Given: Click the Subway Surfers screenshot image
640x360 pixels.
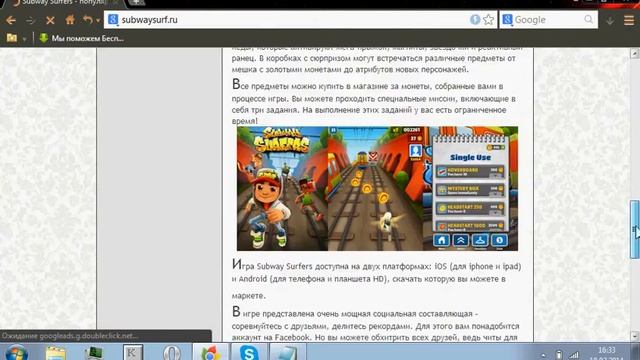Looking at the screenshot, I should point(377,189).
